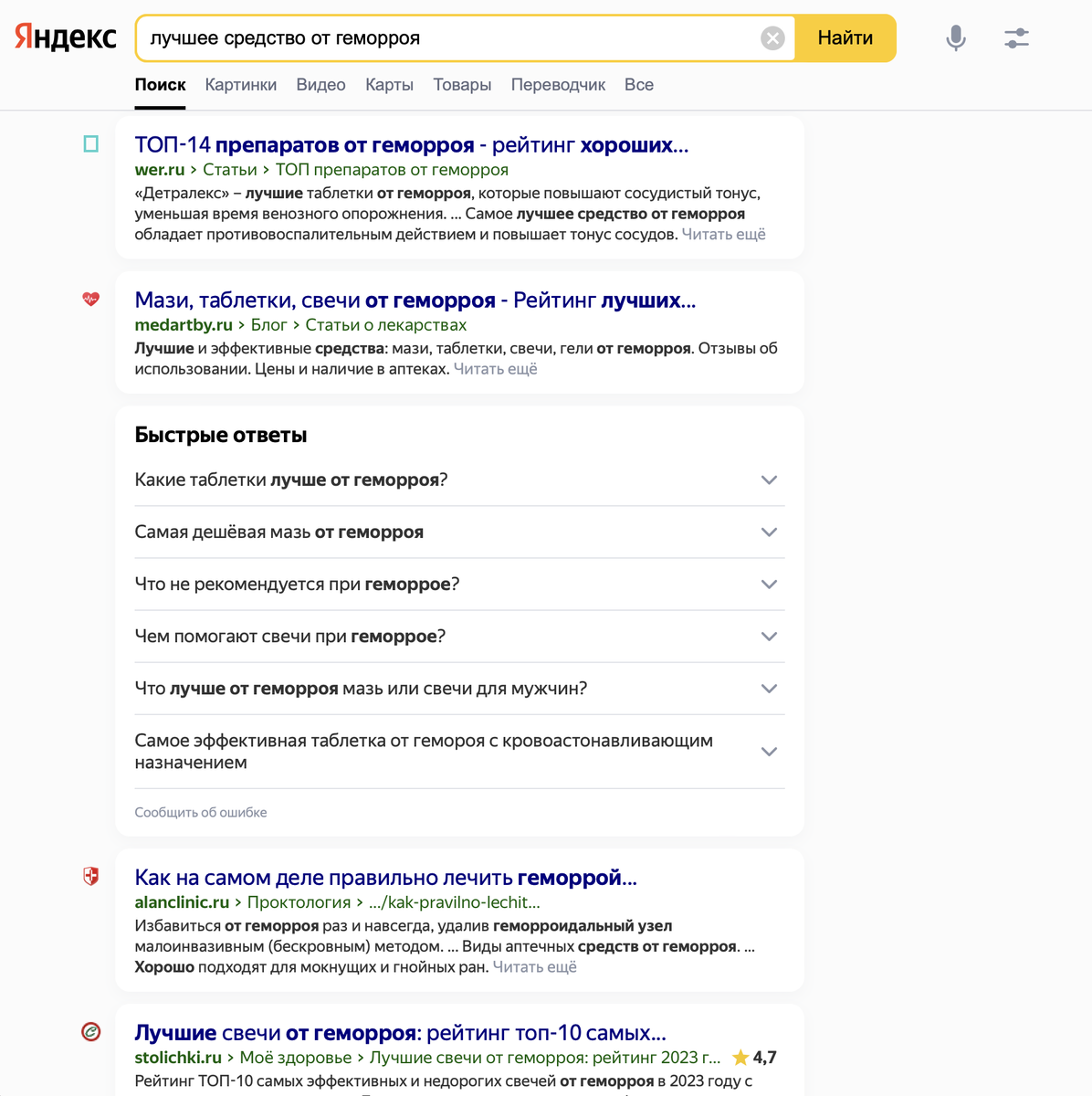Expand 'Чем помогают свечи при геморрое?'

point(459,637)
